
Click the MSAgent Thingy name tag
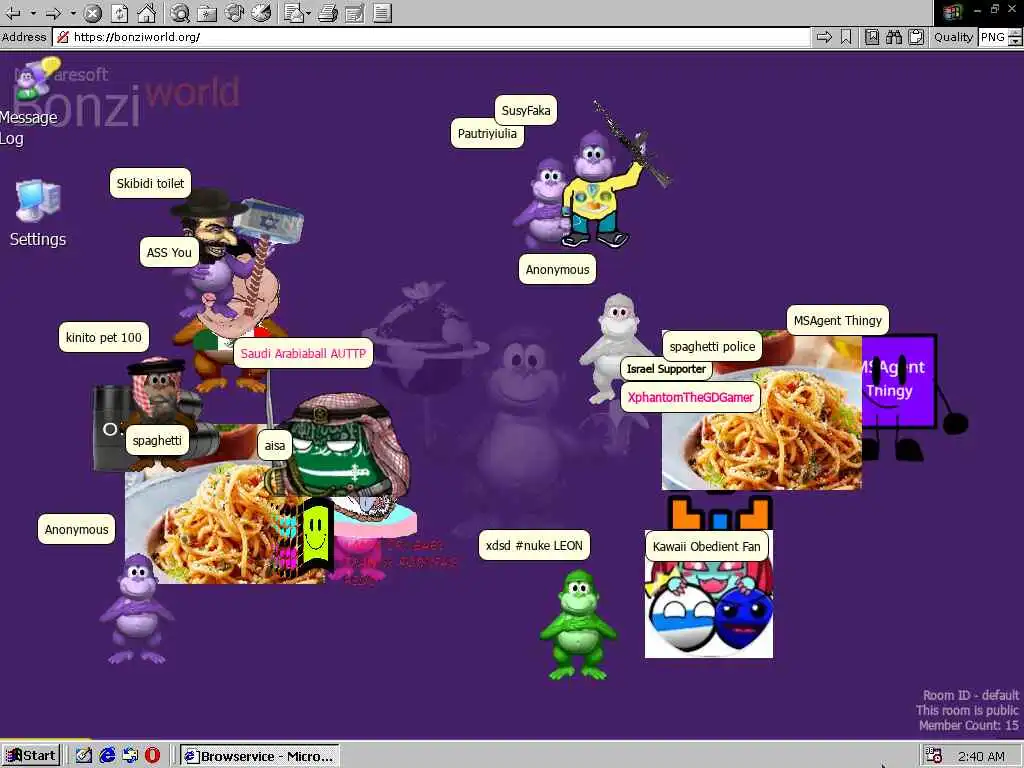tap(838, 321)
